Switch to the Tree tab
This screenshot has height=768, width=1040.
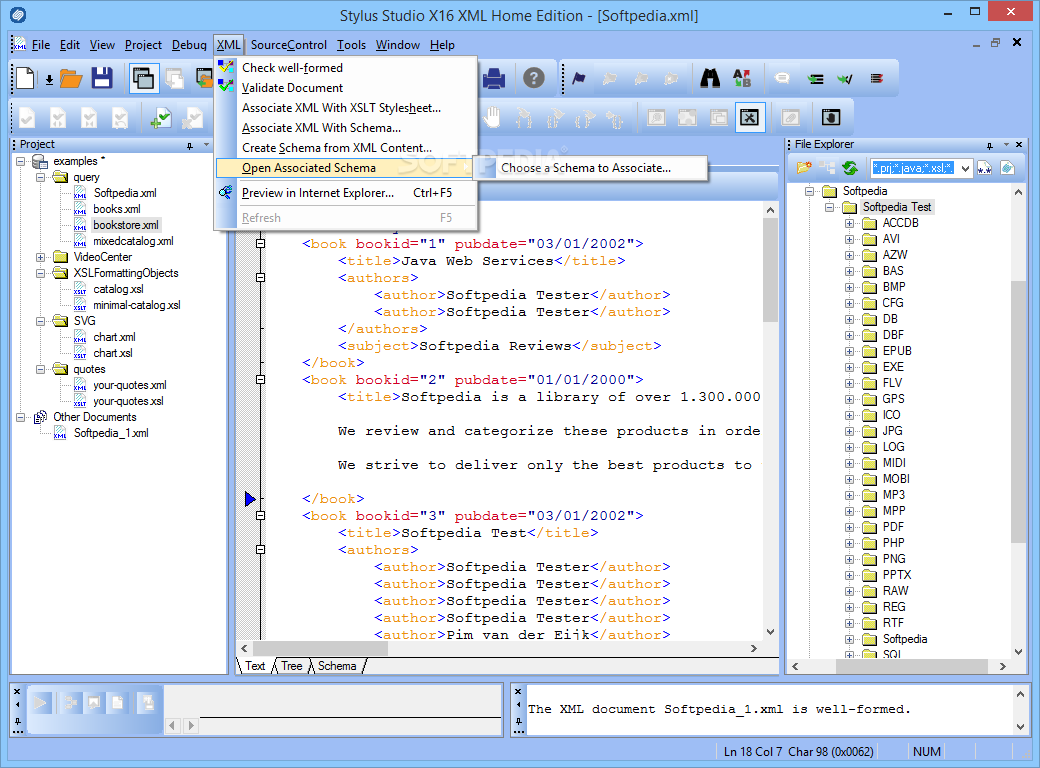point(291,666)
